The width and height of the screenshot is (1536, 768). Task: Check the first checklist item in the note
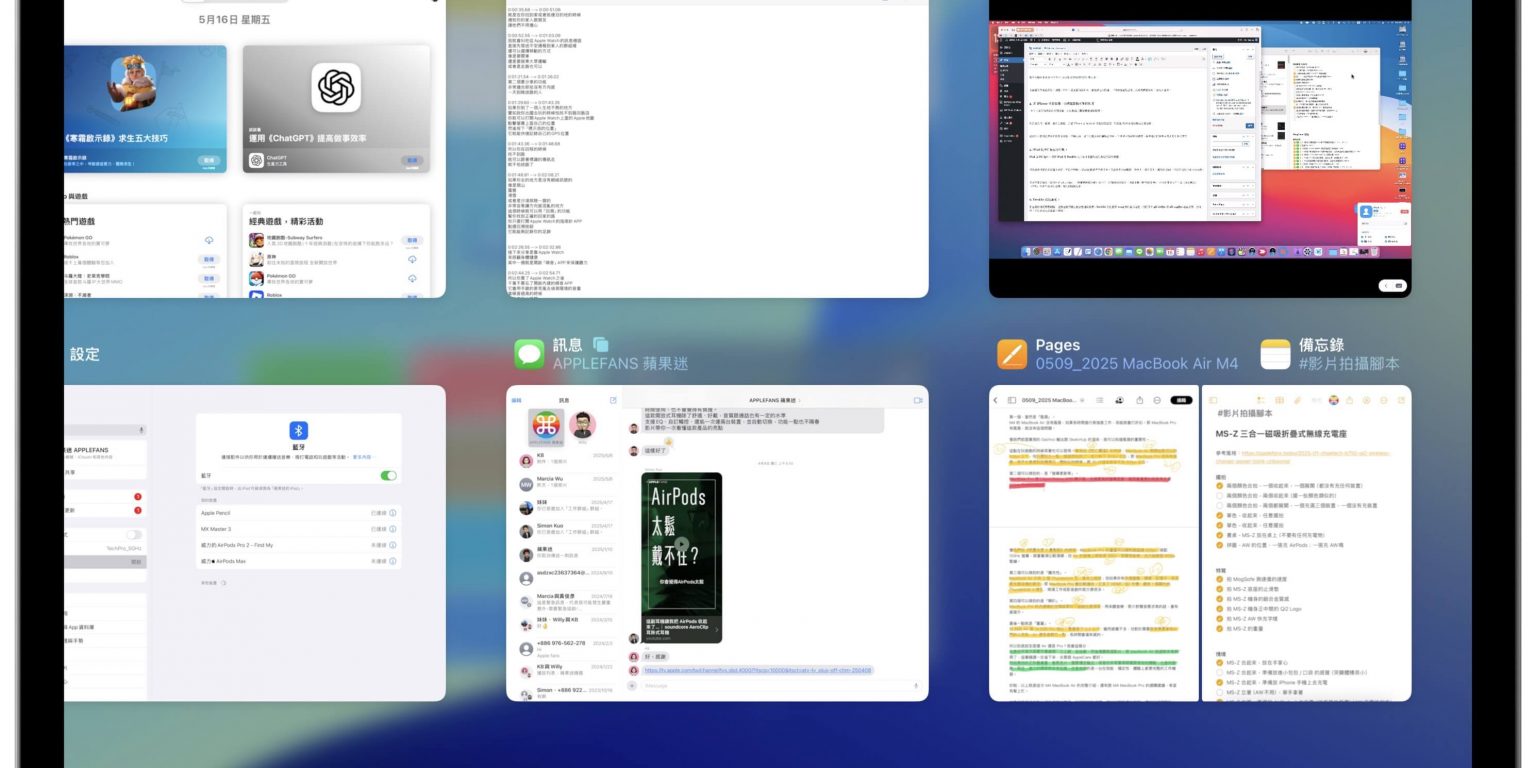(x=1220, y=487)
